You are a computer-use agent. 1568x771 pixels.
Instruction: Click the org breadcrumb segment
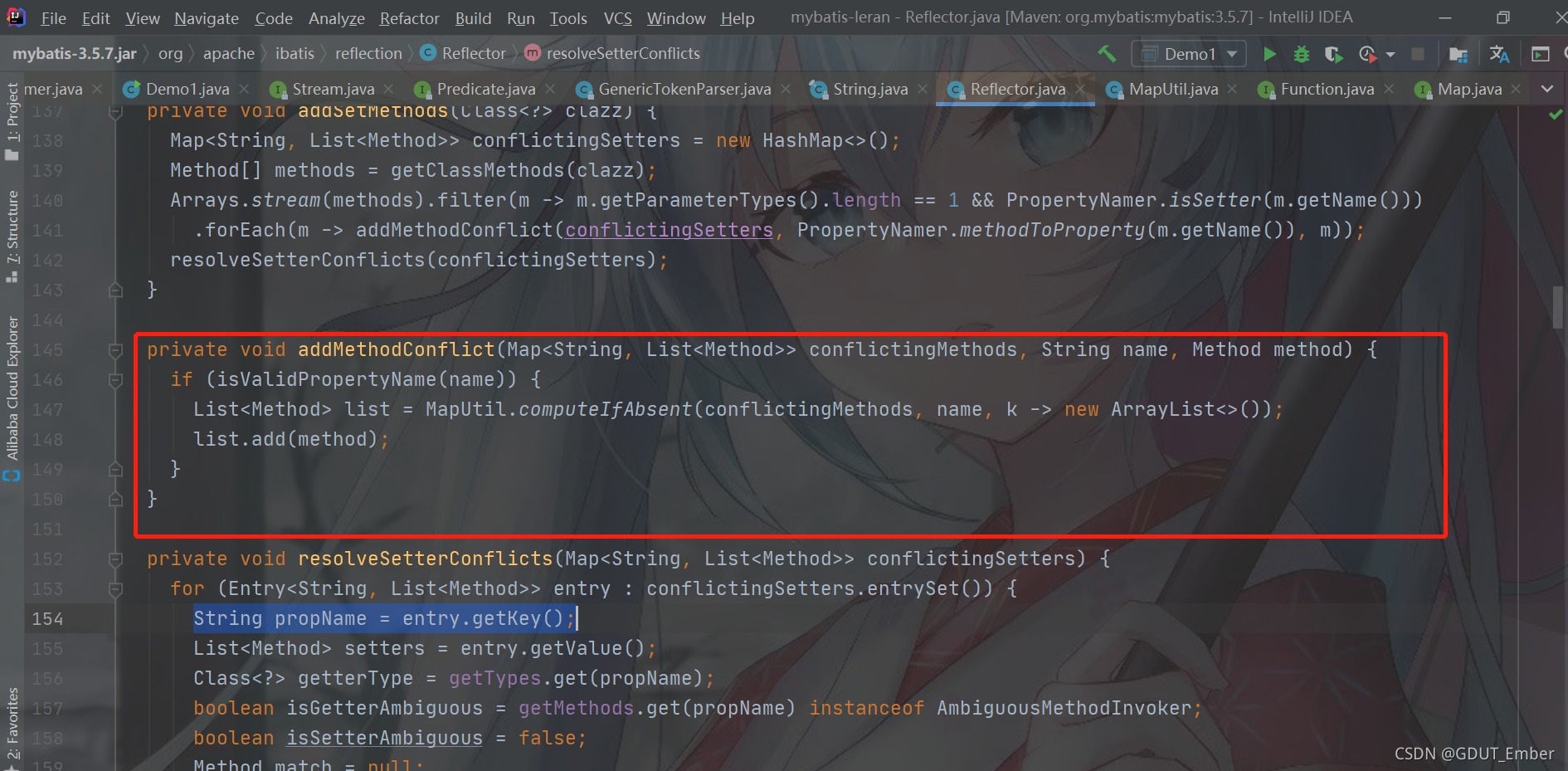click(170, 54)
